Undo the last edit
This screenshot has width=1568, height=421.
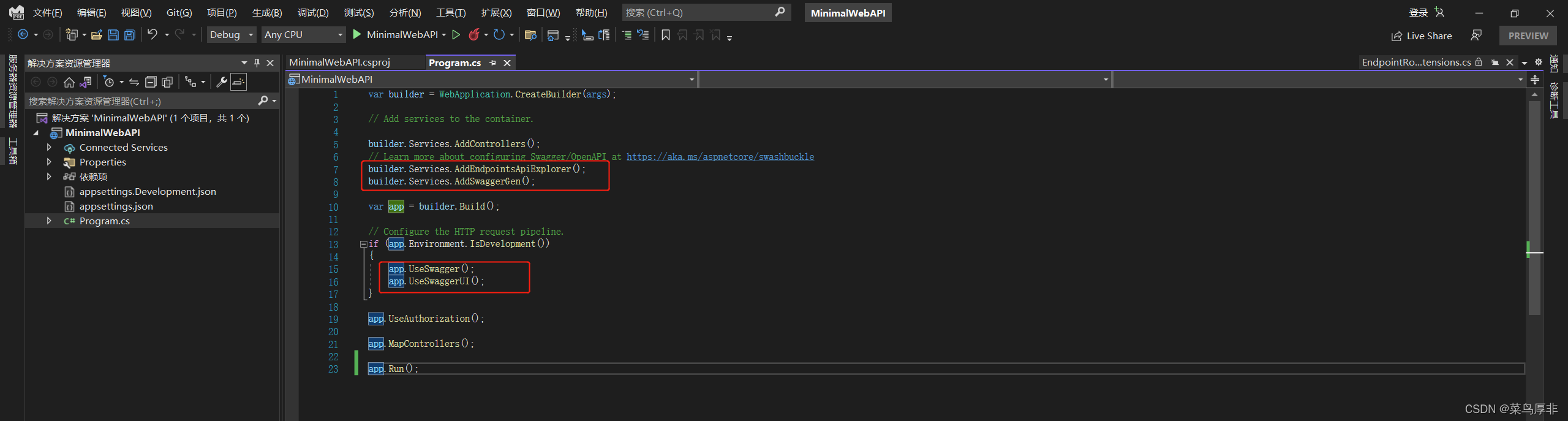153,35
